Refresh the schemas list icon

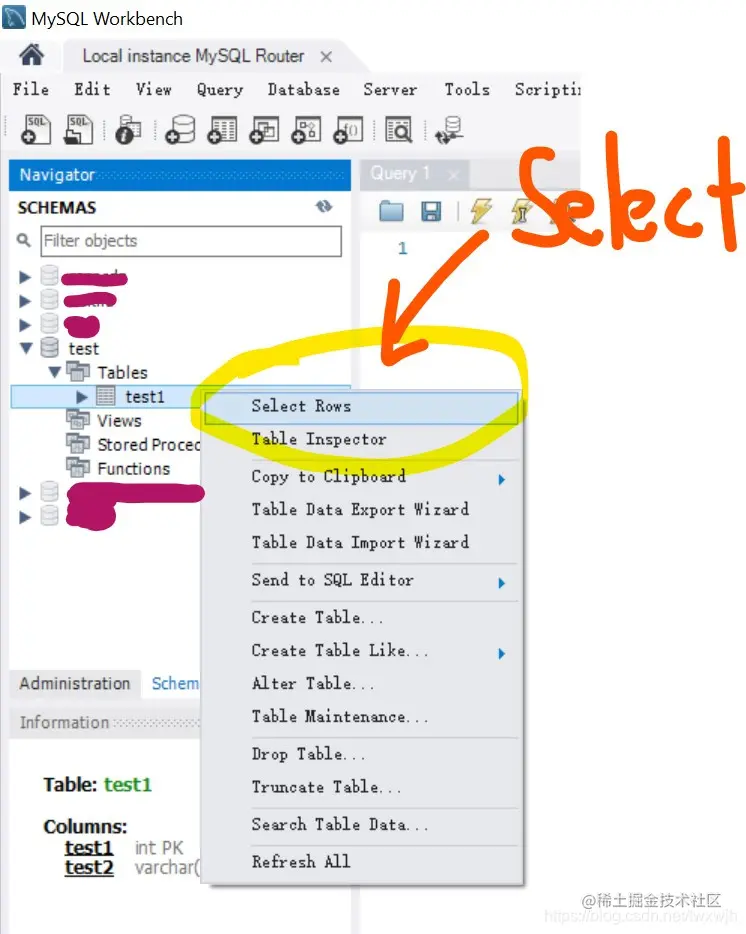tap(324, 207)
